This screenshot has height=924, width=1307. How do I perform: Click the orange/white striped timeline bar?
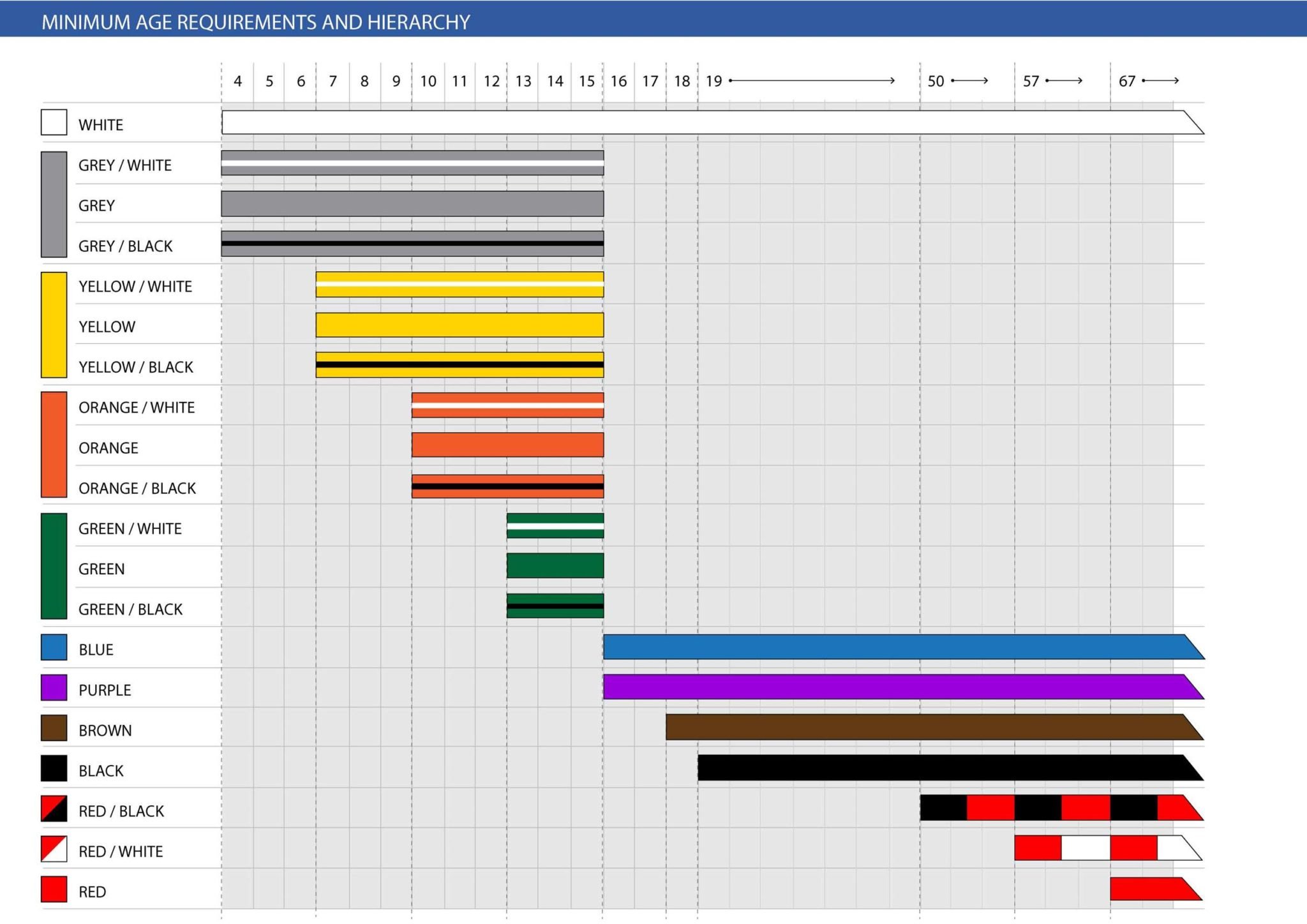point(507,405)
